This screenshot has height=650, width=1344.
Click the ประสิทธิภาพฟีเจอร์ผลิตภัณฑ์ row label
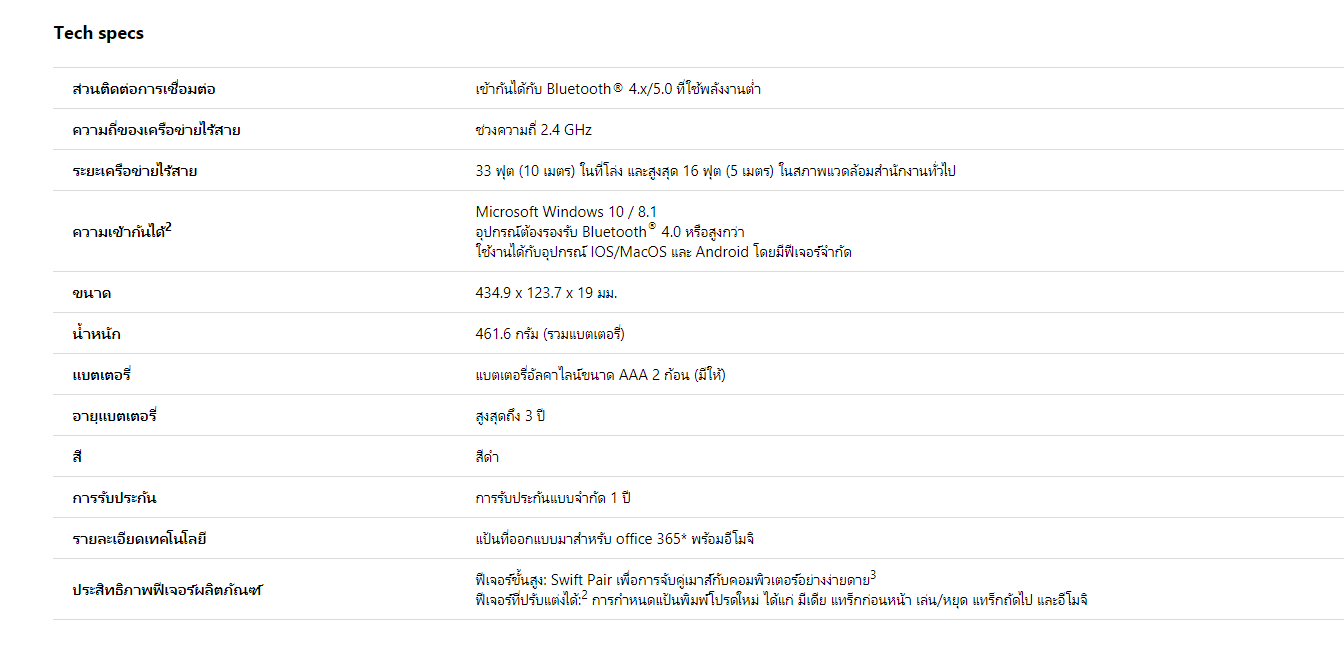tap(166, 590)
